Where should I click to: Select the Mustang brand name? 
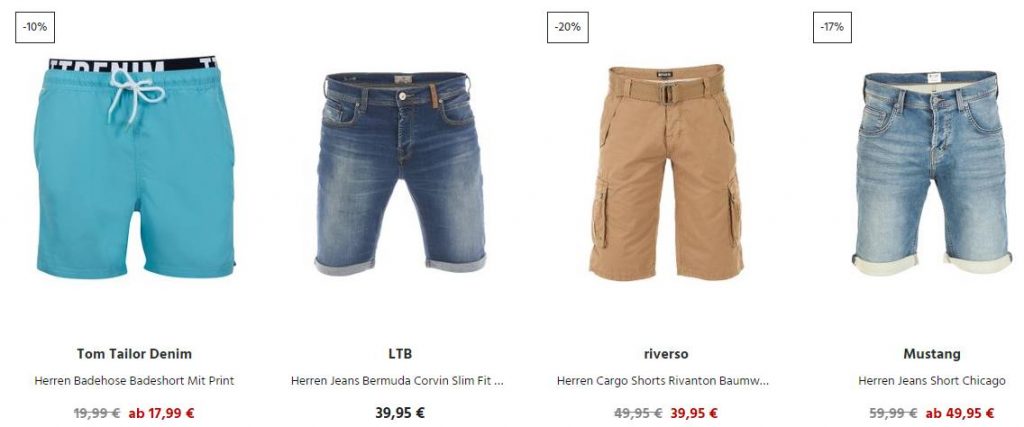932,354
